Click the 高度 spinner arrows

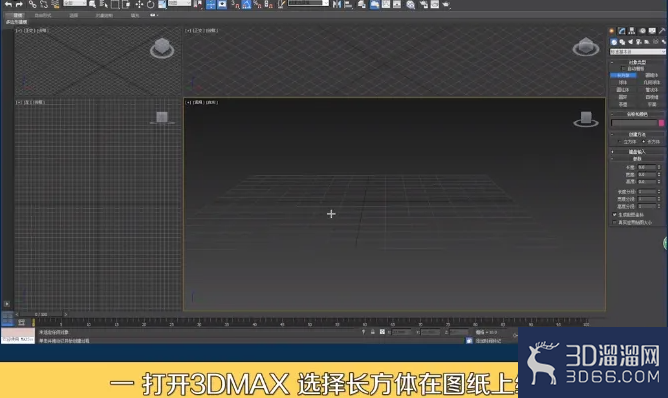tap(659, 182)
